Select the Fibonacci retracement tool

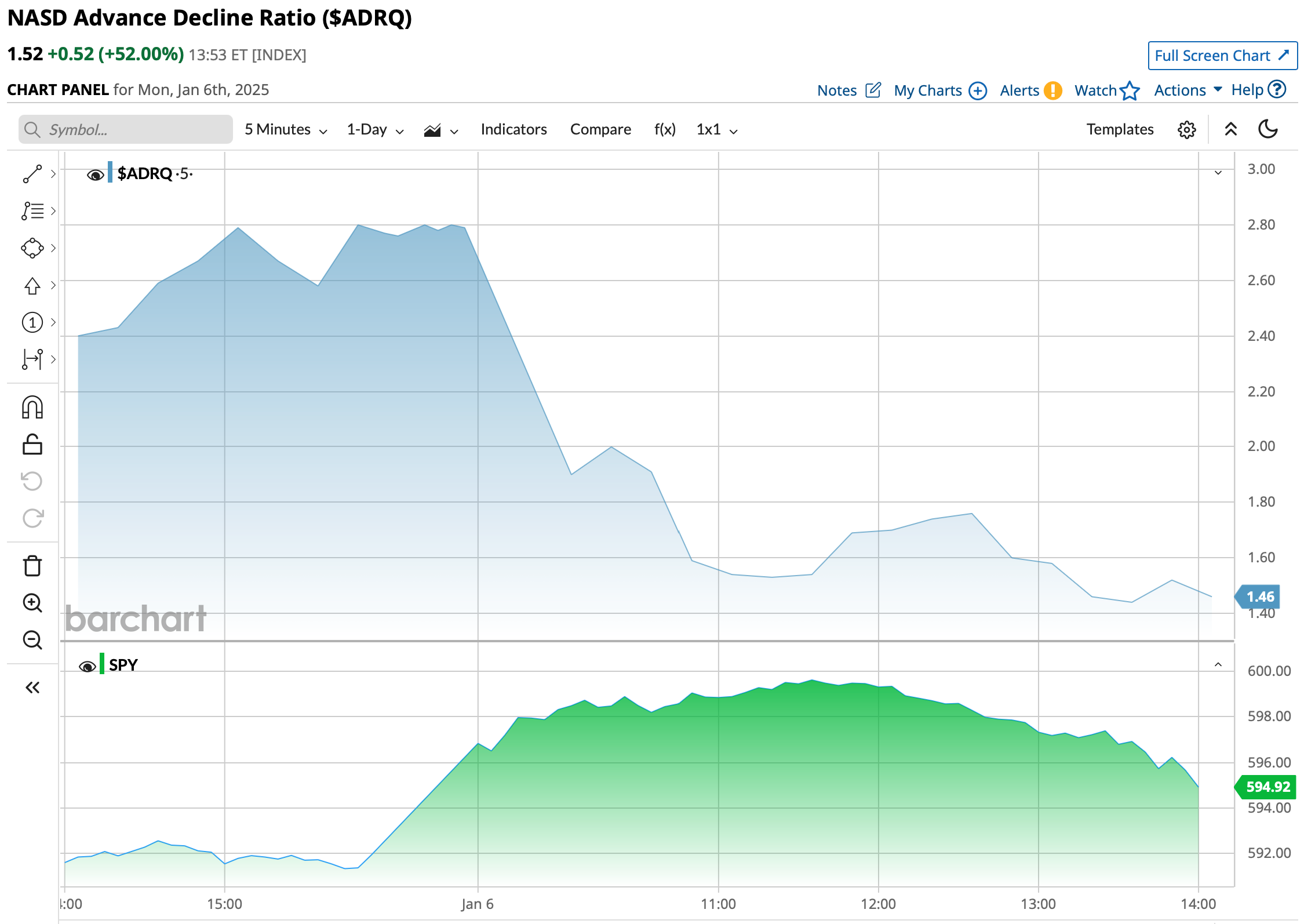[x=32, y=210]
